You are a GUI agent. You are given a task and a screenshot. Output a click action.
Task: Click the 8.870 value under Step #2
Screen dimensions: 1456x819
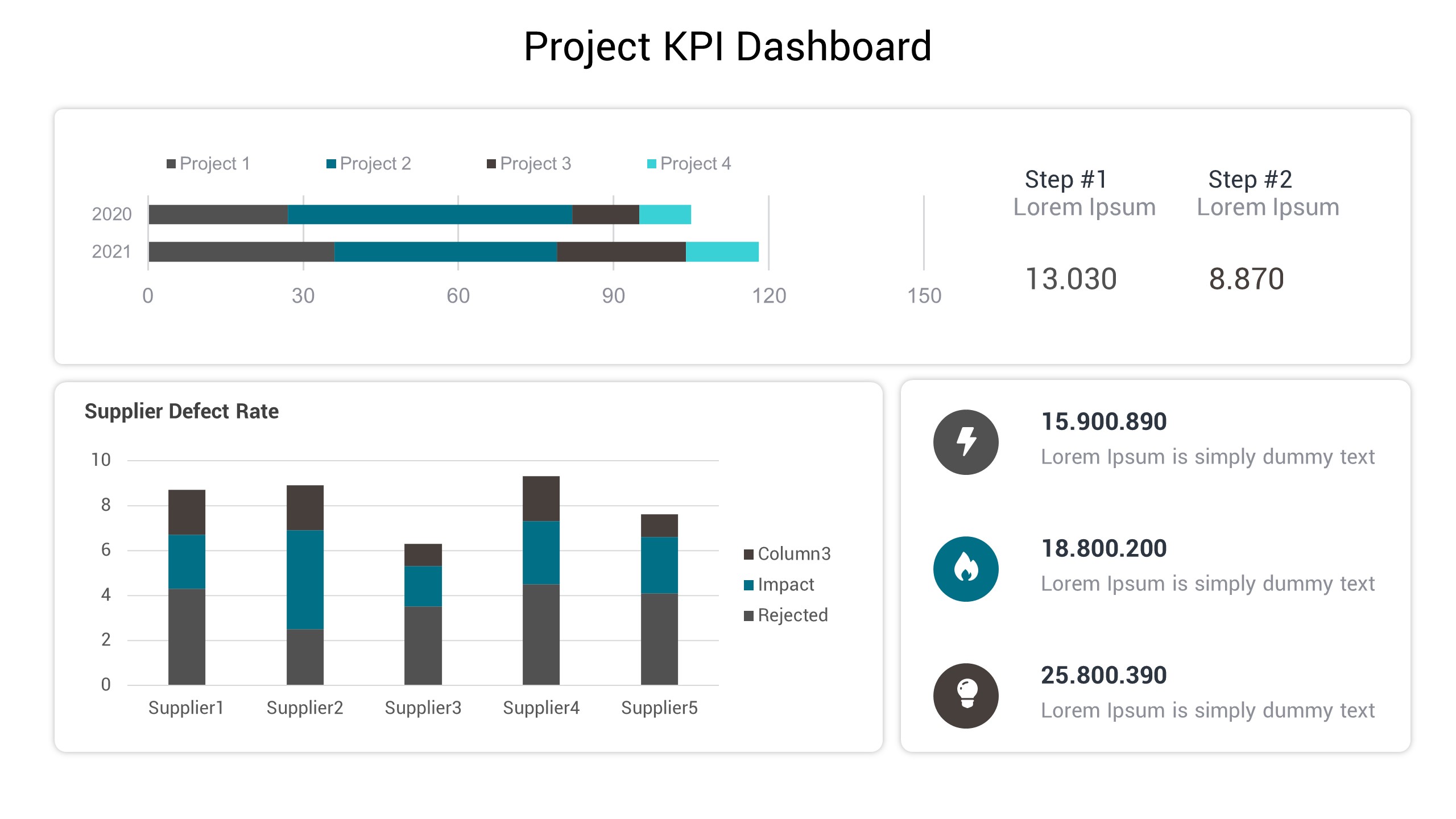[1246, 279]
